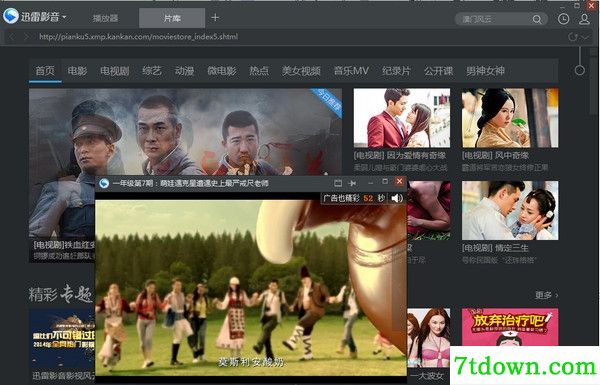Switch to the 播放器 tab
The image size is (600, 385).
pyautogui.click(x=105, y=18)
